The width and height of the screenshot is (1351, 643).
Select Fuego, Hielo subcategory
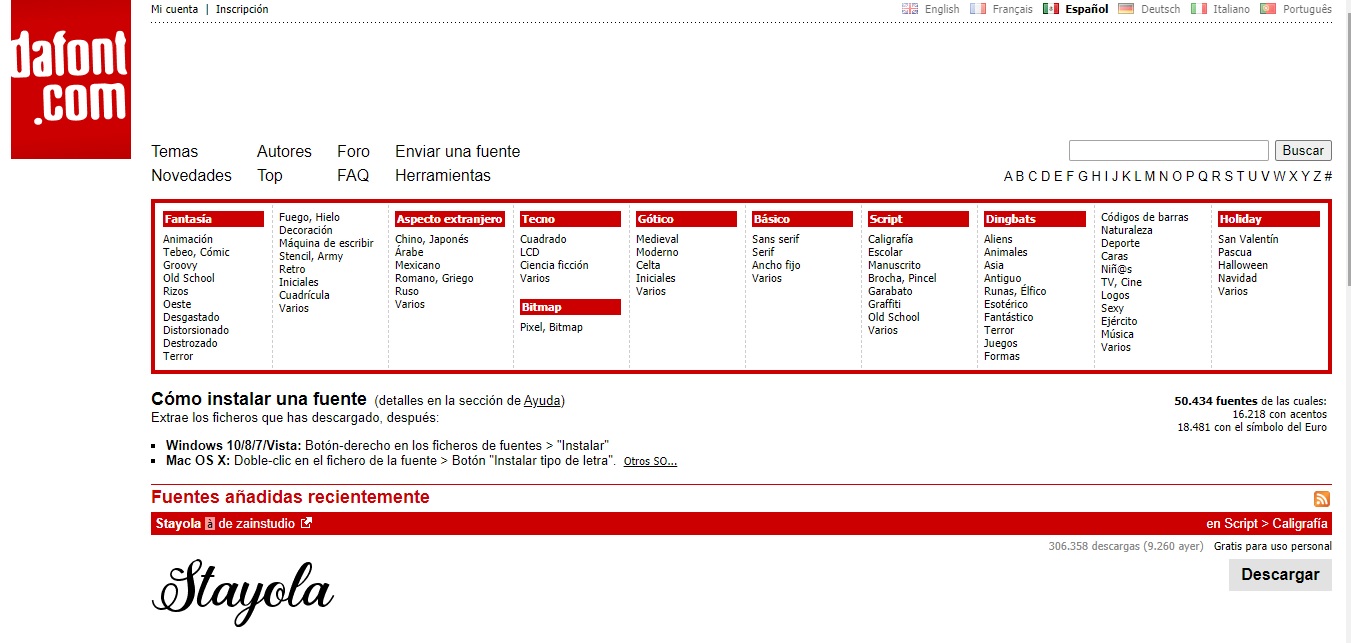[x=309, y=217]
